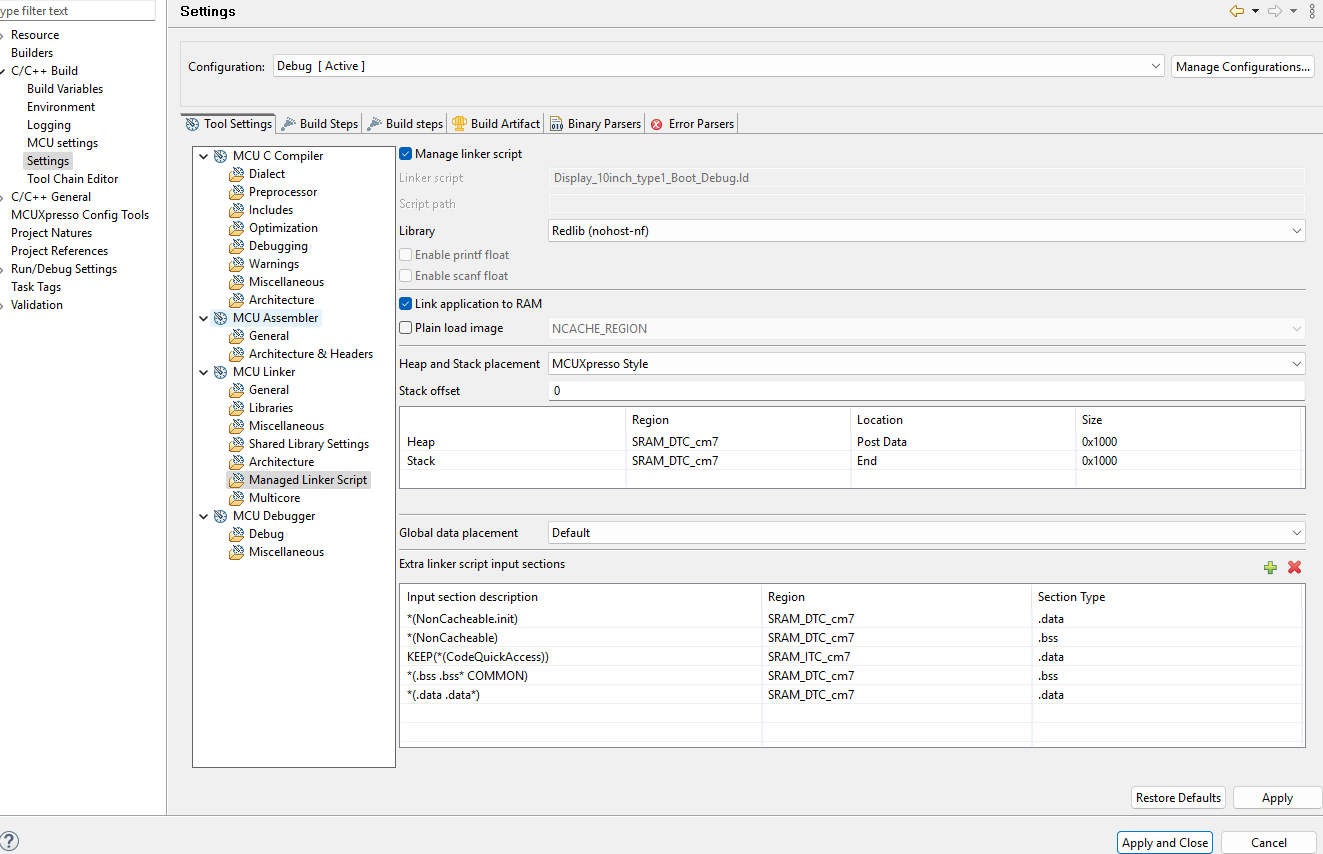Screen dimensions: 1323x854
Task: Open the Global data placement dropdown
Action: point(1297,532)
